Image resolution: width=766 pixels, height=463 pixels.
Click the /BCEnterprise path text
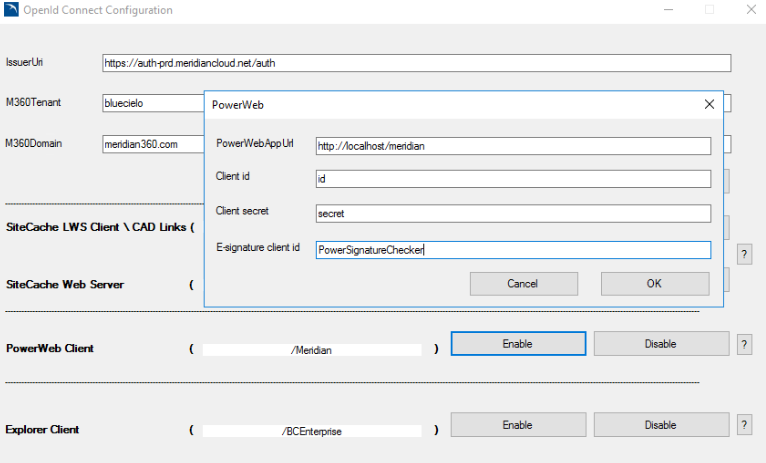pos(311,431)
